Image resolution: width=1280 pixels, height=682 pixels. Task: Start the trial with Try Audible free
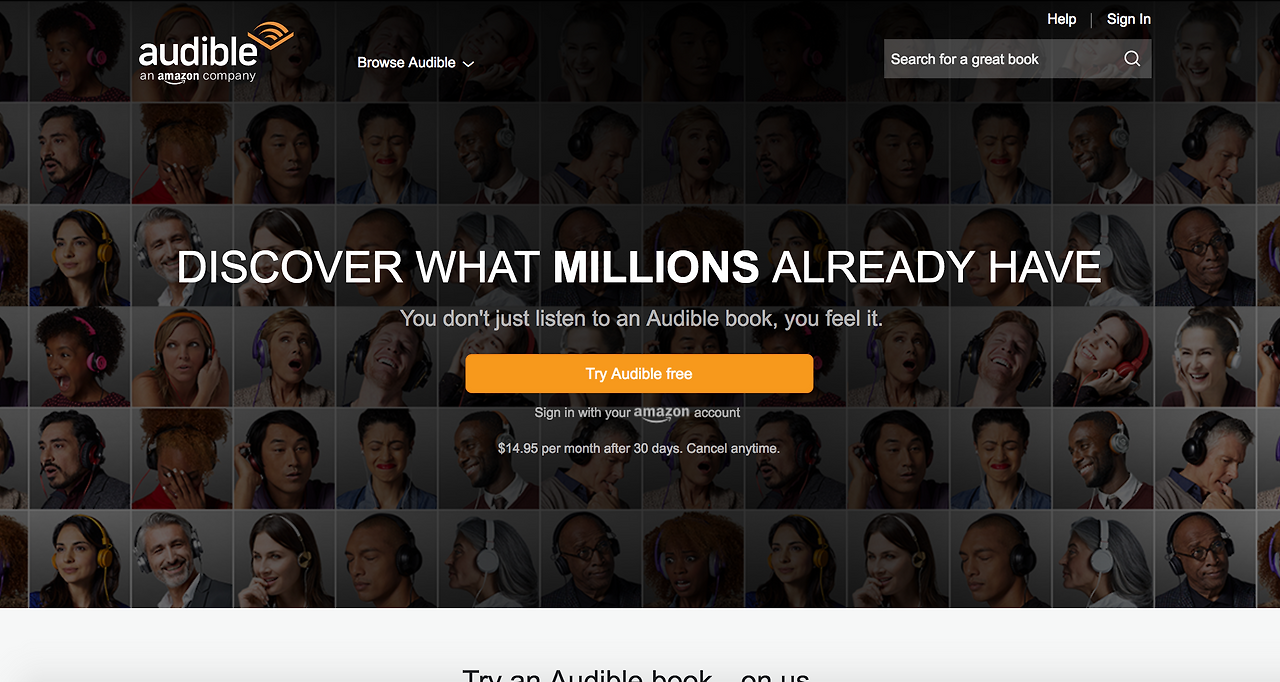(639, 373)
